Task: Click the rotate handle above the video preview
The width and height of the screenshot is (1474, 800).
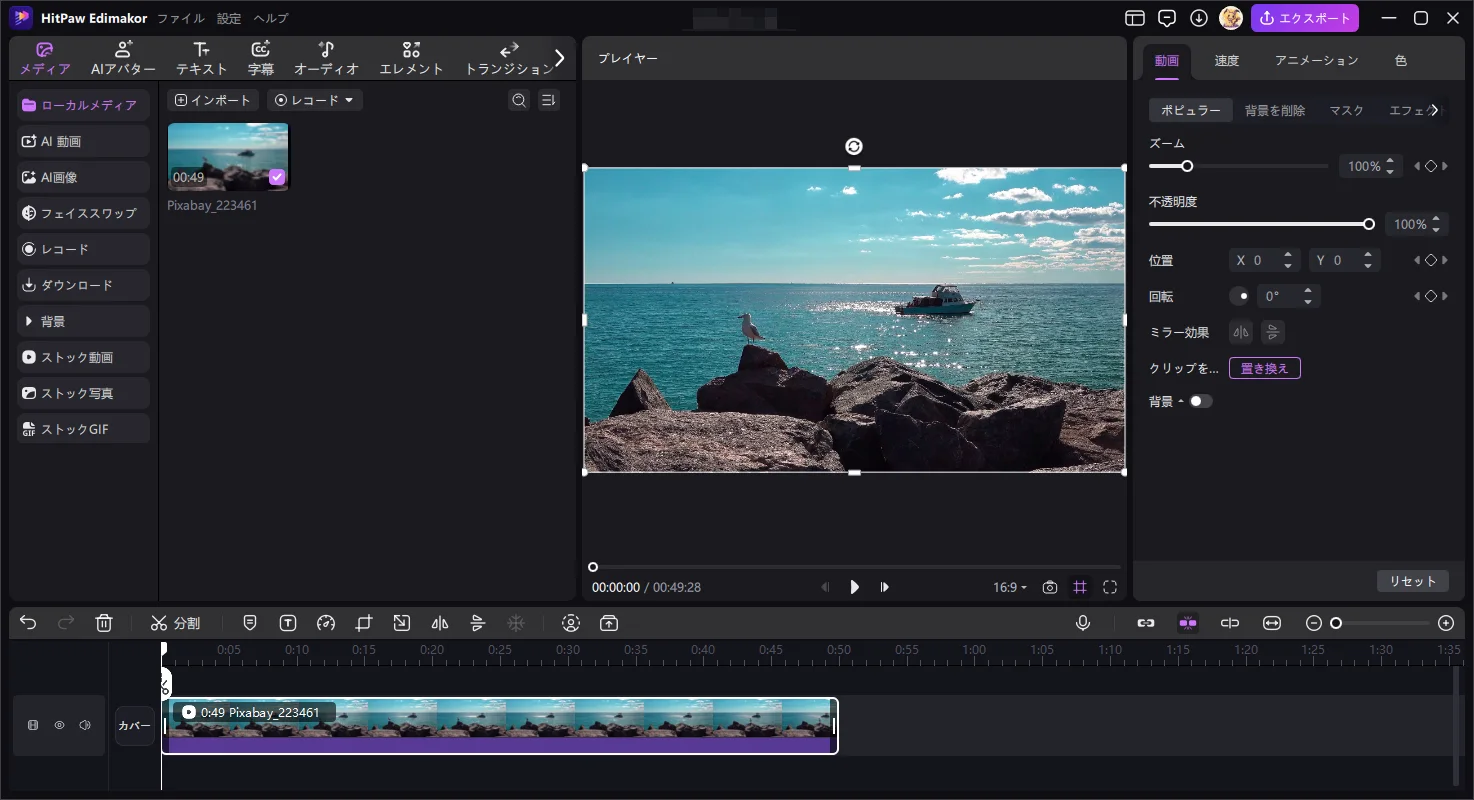Action: click(853, 146)
